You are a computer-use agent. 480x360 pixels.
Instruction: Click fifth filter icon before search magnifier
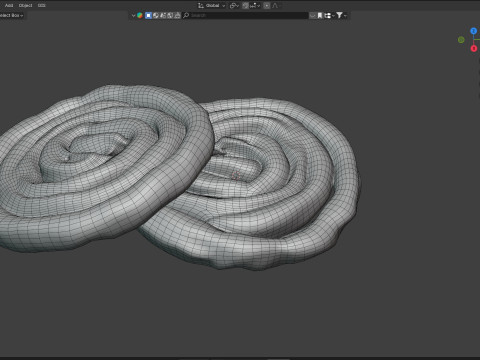tap(177, 15)
